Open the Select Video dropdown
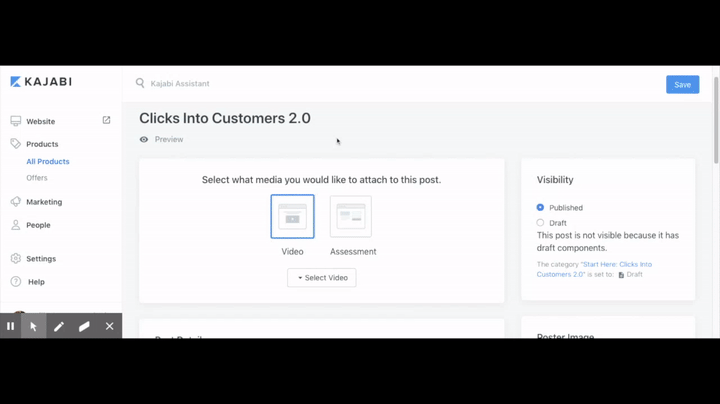The height and width of the screenshot is (404, 720). (321, 278)
